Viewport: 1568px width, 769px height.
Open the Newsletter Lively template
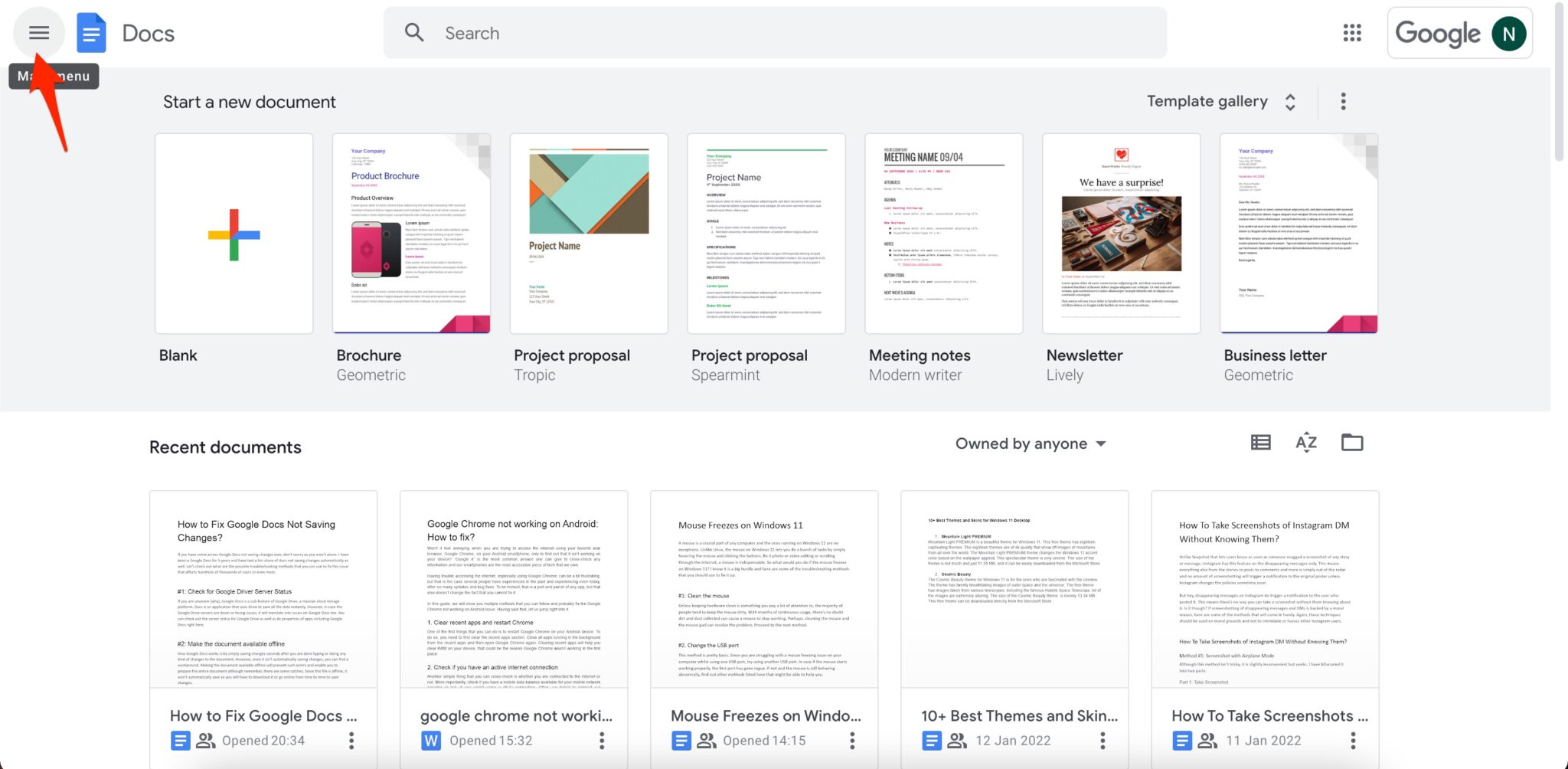tap(1121, 234)
